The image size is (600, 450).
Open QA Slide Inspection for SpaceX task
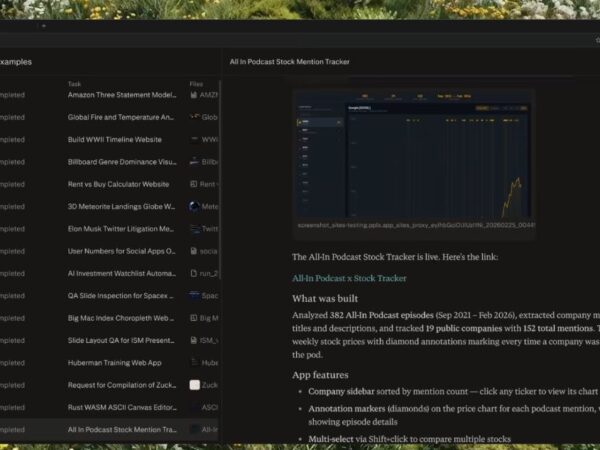(121, 296)
